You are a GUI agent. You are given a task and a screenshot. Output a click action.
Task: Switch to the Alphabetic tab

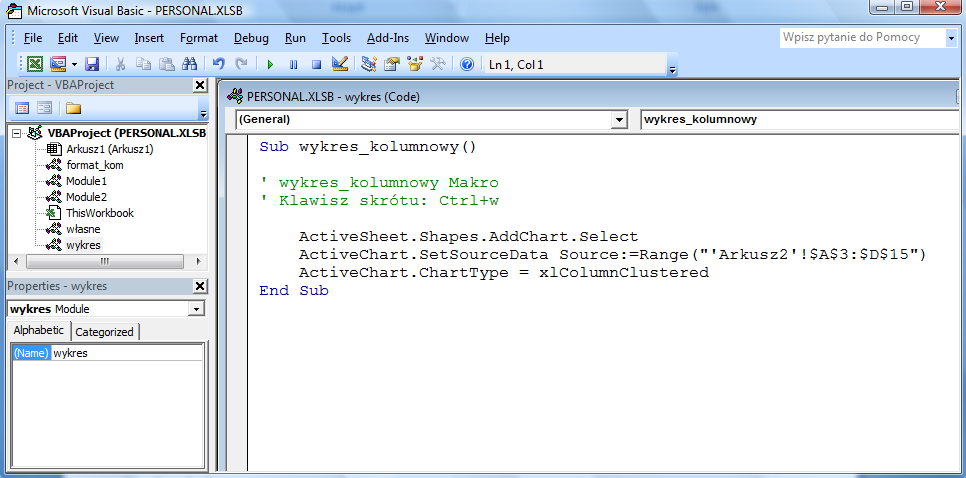[39, 330]
